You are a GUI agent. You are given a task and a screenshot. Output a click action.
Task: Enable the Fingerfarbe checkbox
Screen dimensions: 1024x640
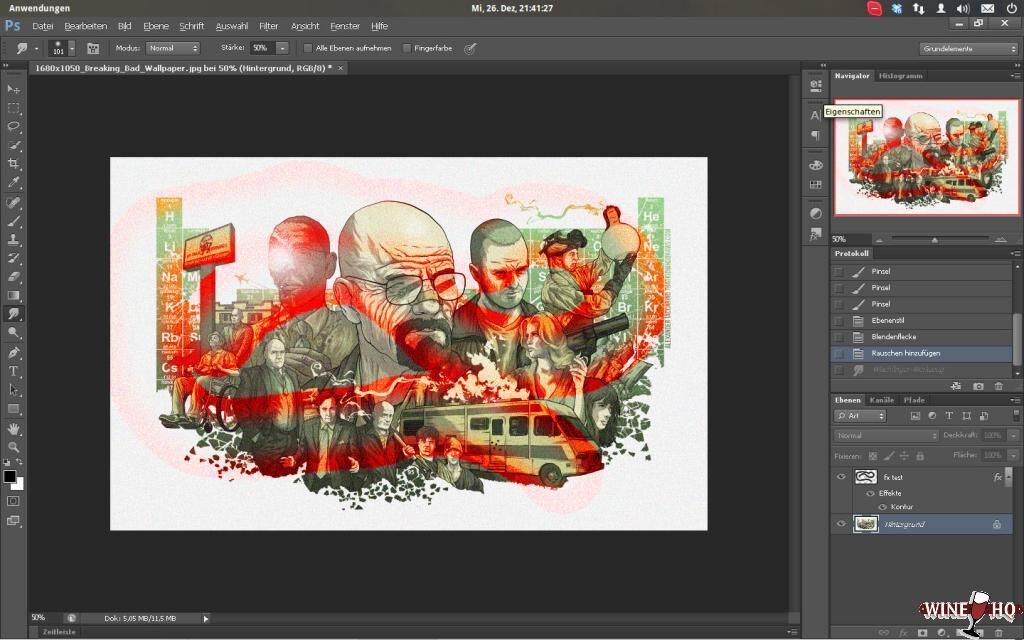pos(406,48)
